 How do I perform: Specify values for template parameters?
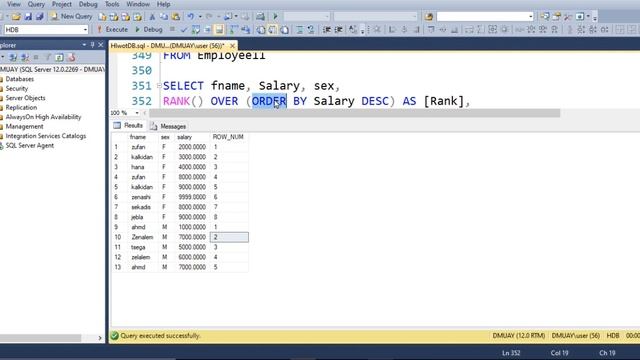(x=353, y=30)
